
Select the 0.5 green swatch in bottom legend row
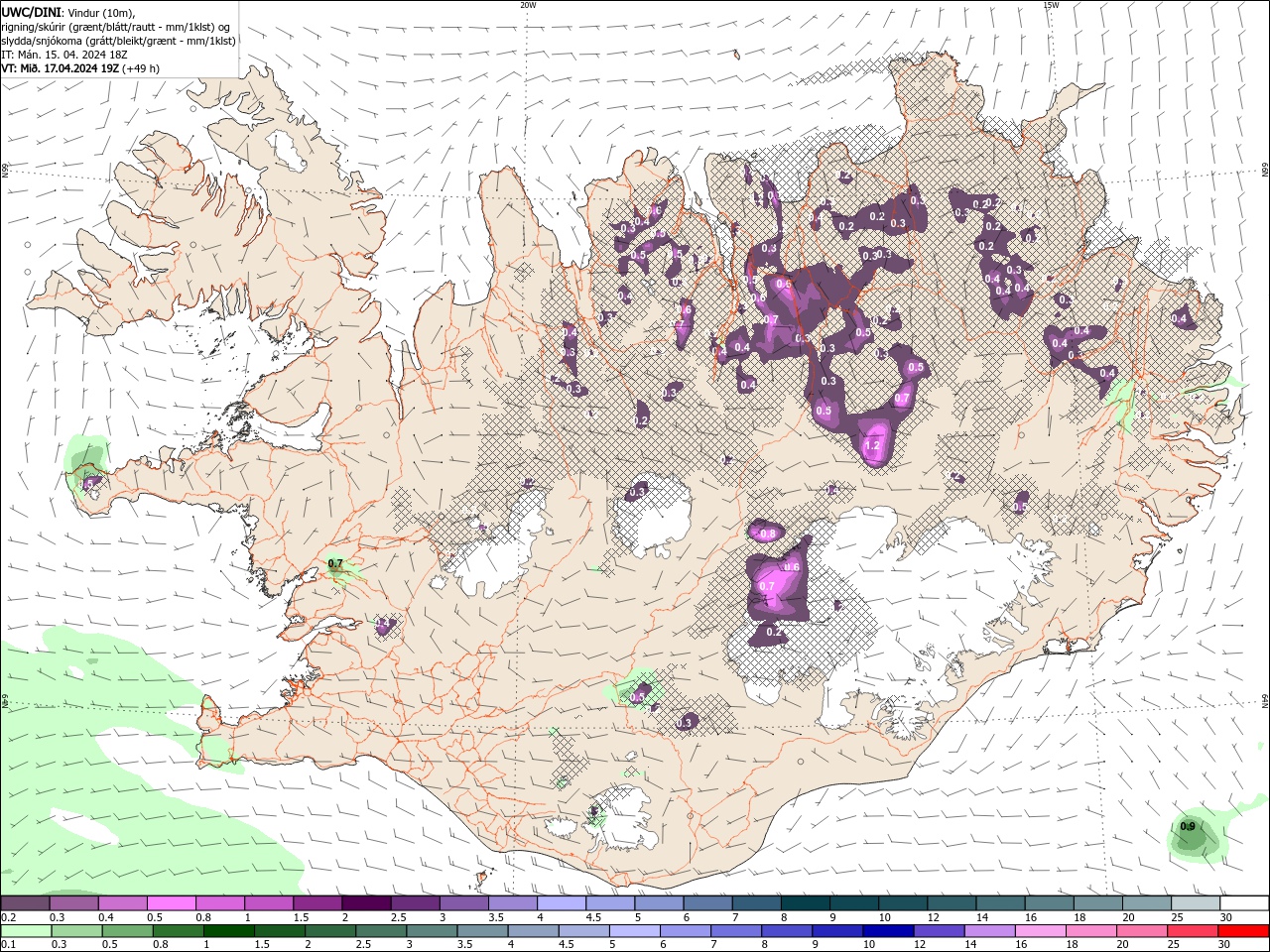click(128, 931)
